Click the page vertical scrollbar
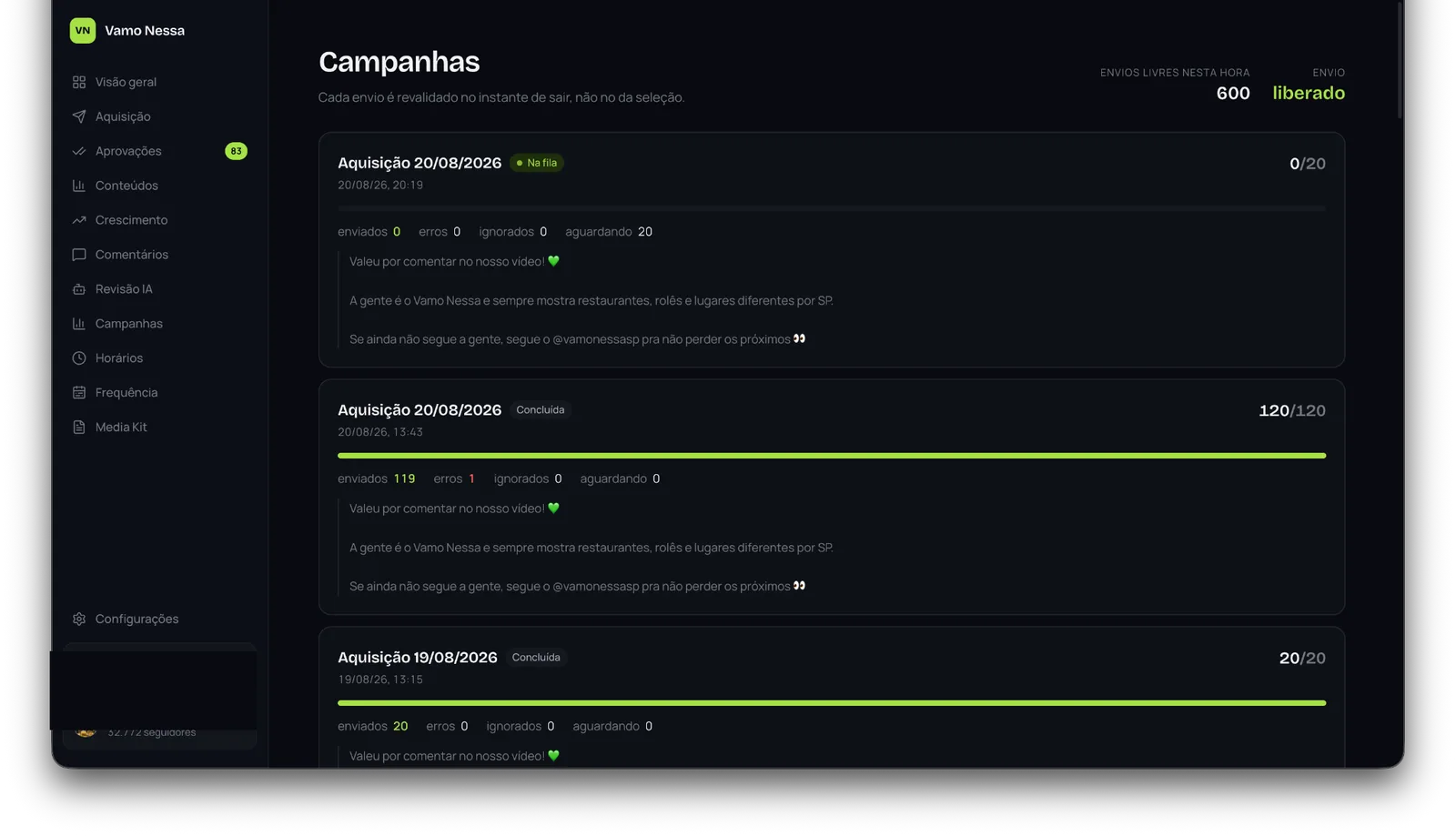Screen dimensions: 1456x836 1400,59
